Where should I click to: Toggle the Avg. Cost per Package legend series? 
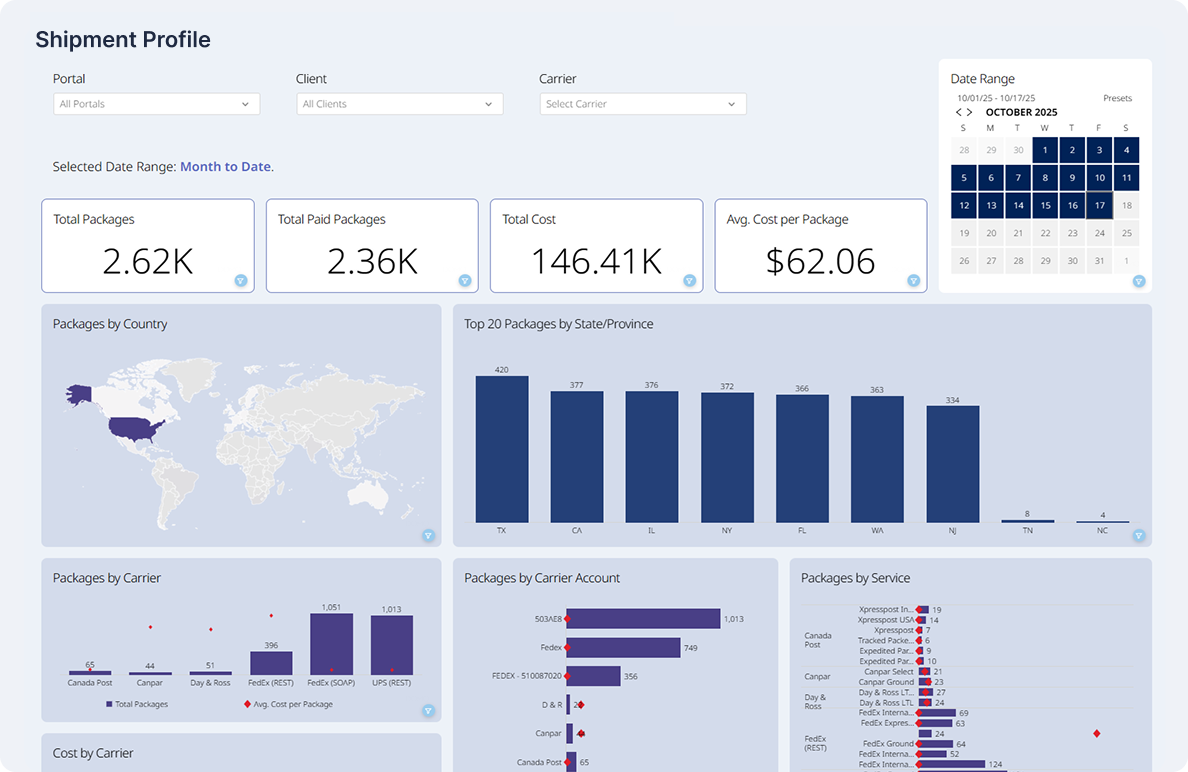click(288, 704)
